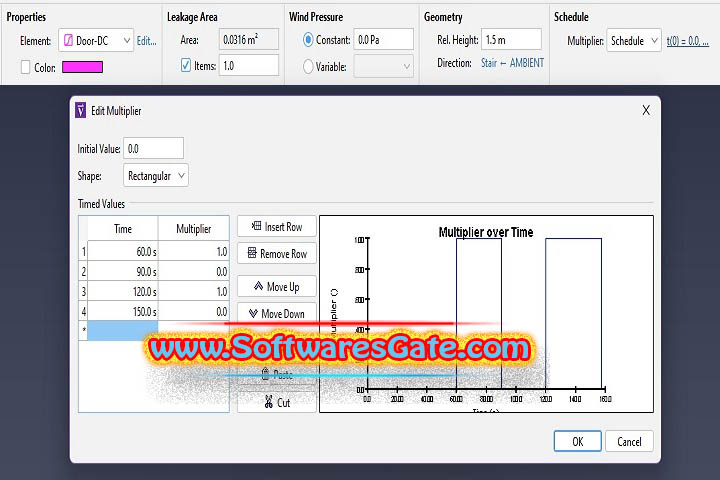720x480 pixels.
Task: Click the Edit Multiplier dialog app icon
Action: coord(80,110)
